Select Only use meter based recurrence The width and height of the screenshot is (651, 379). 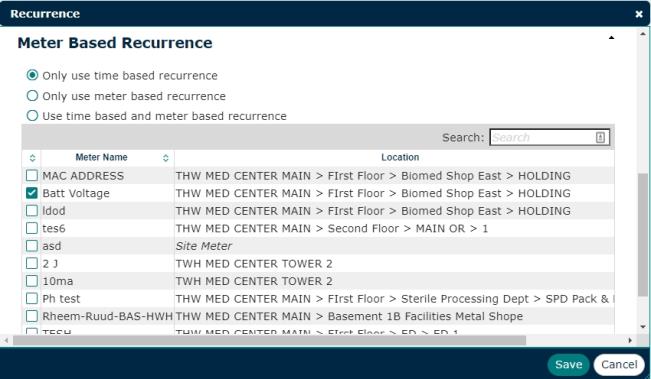point(32,96)
